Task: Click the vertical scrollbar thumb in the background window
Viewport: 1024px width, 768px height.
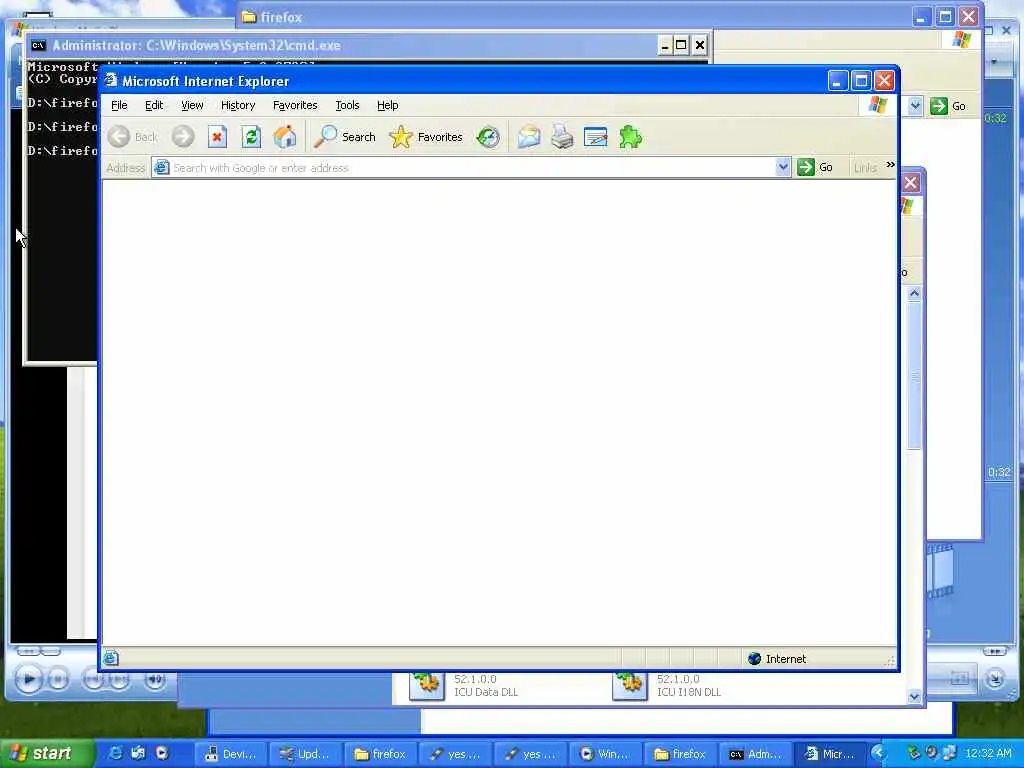Action: [x=914, y=376]
